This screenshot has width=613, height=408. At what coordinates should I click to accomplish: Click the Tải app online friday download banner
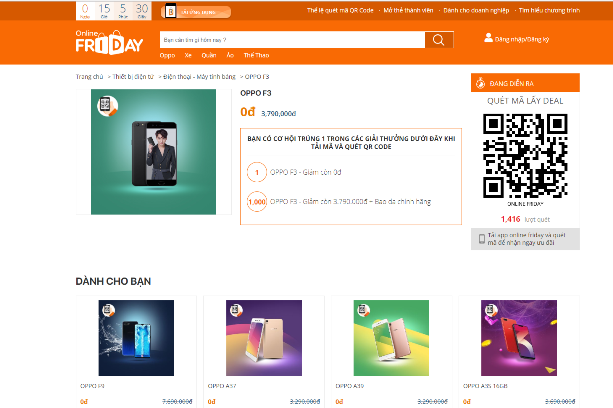pos(525,239)
